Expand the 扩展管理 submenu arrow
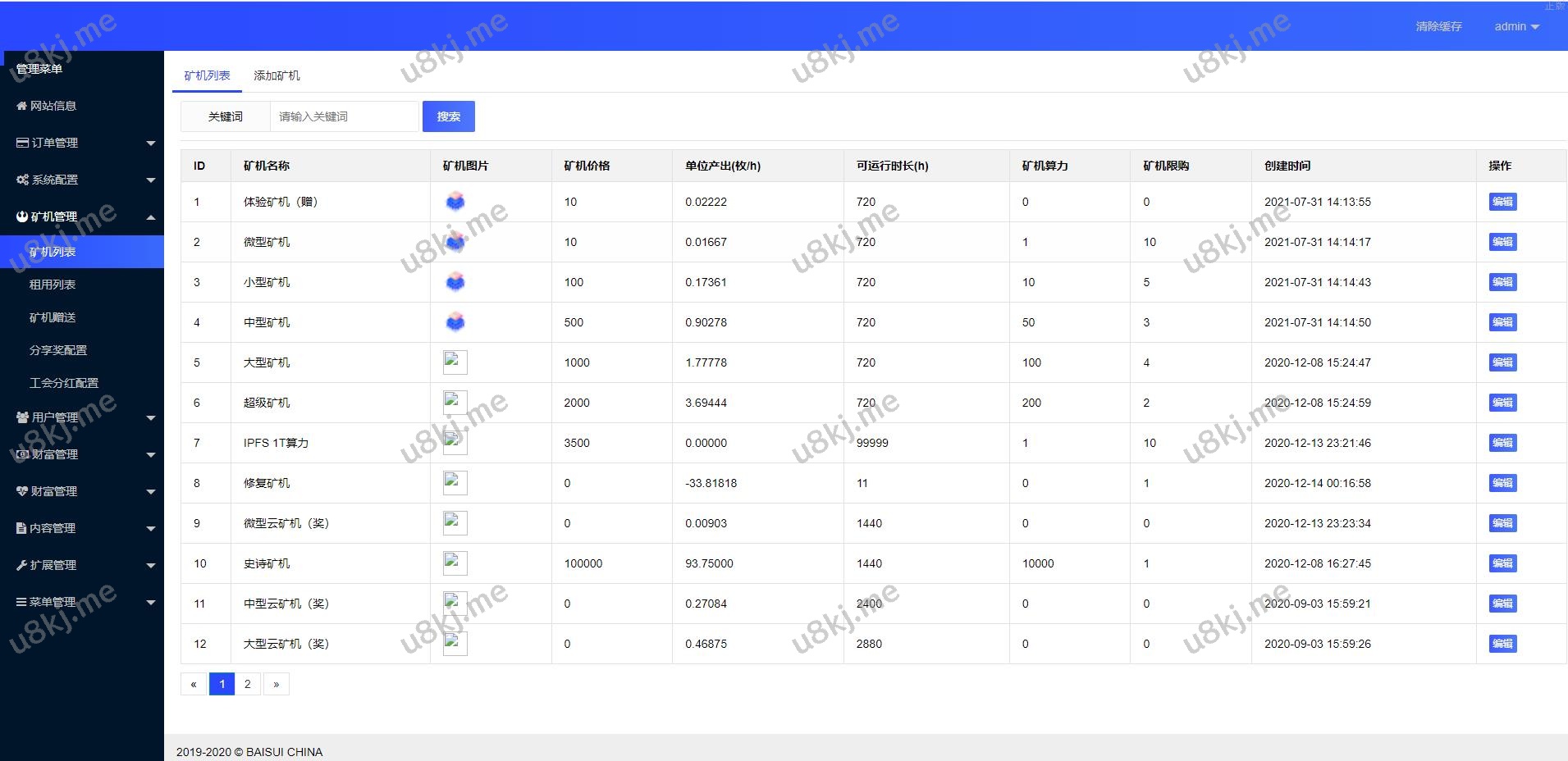Viewport: 1568px width, 761px height. (x=150, y=566)
